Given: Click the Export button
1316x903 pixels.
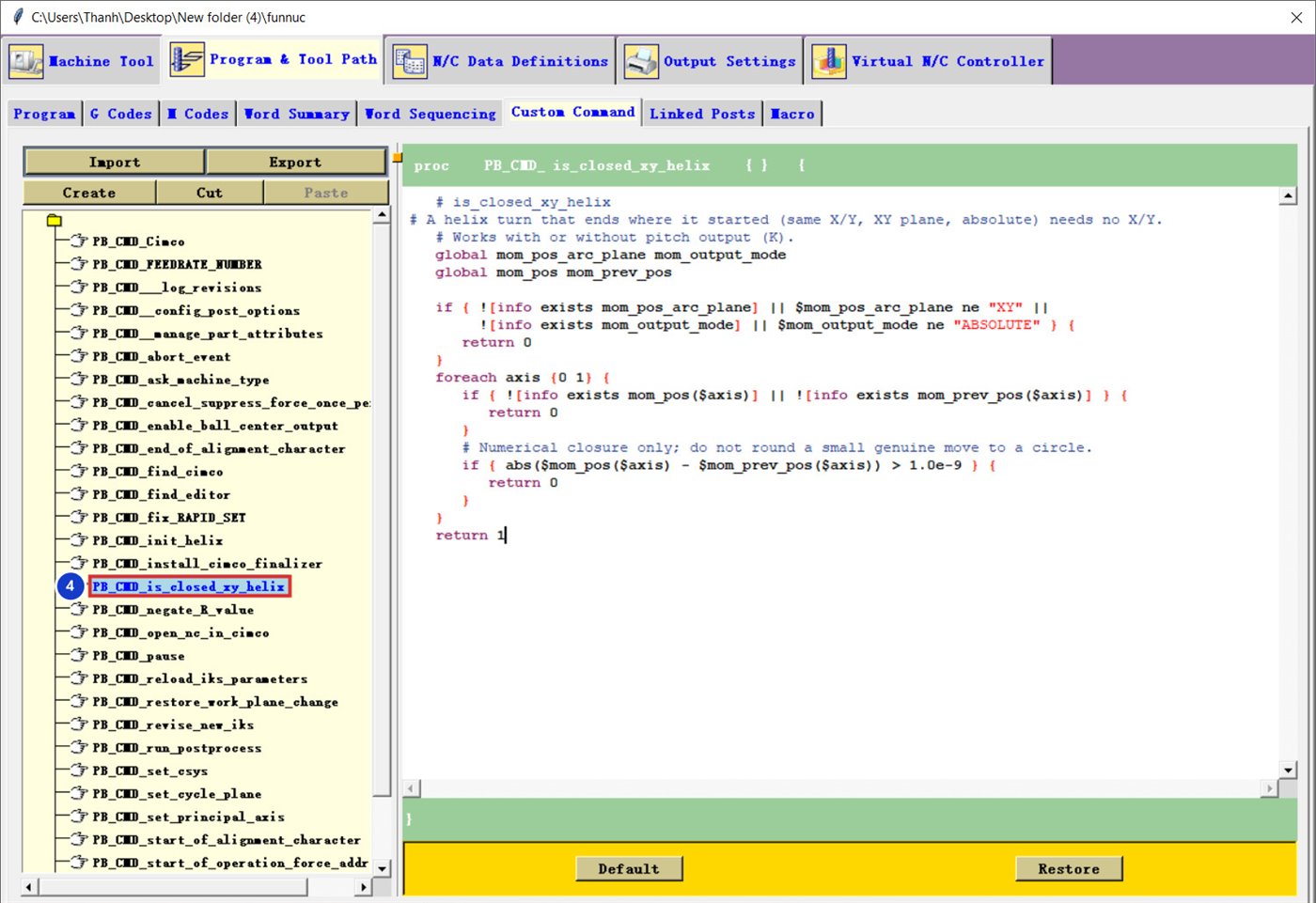Looking at the screenshot, I should 295,162.
